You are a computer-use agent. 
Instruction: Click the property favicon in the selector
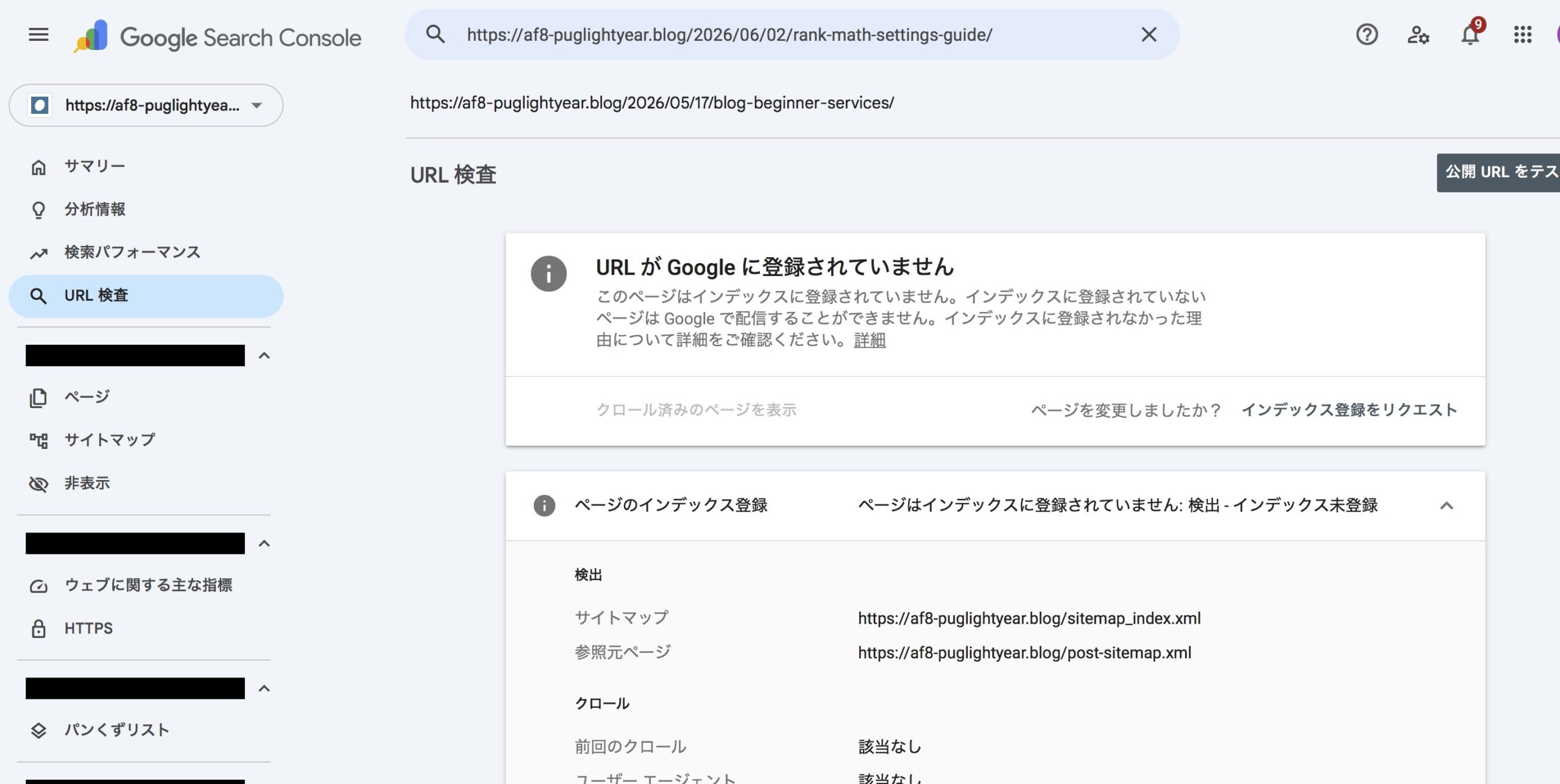40,105
